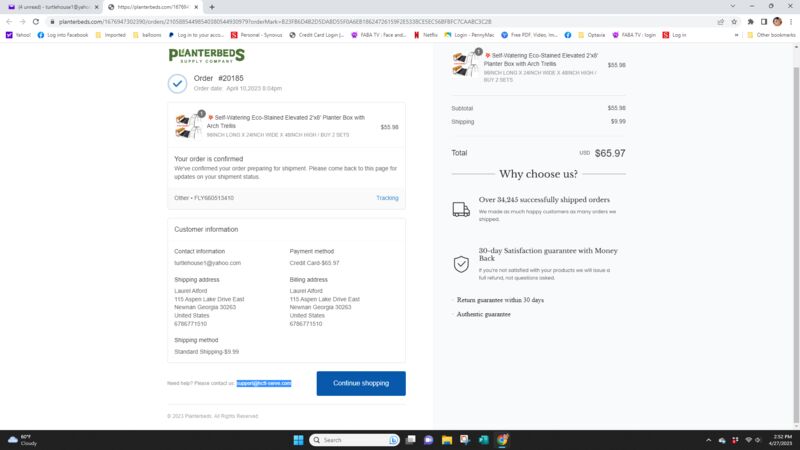Open the browser extensions puzzle icon
Image resolution: width=800 pixels, height=450 pixels.
pos(751,22)
